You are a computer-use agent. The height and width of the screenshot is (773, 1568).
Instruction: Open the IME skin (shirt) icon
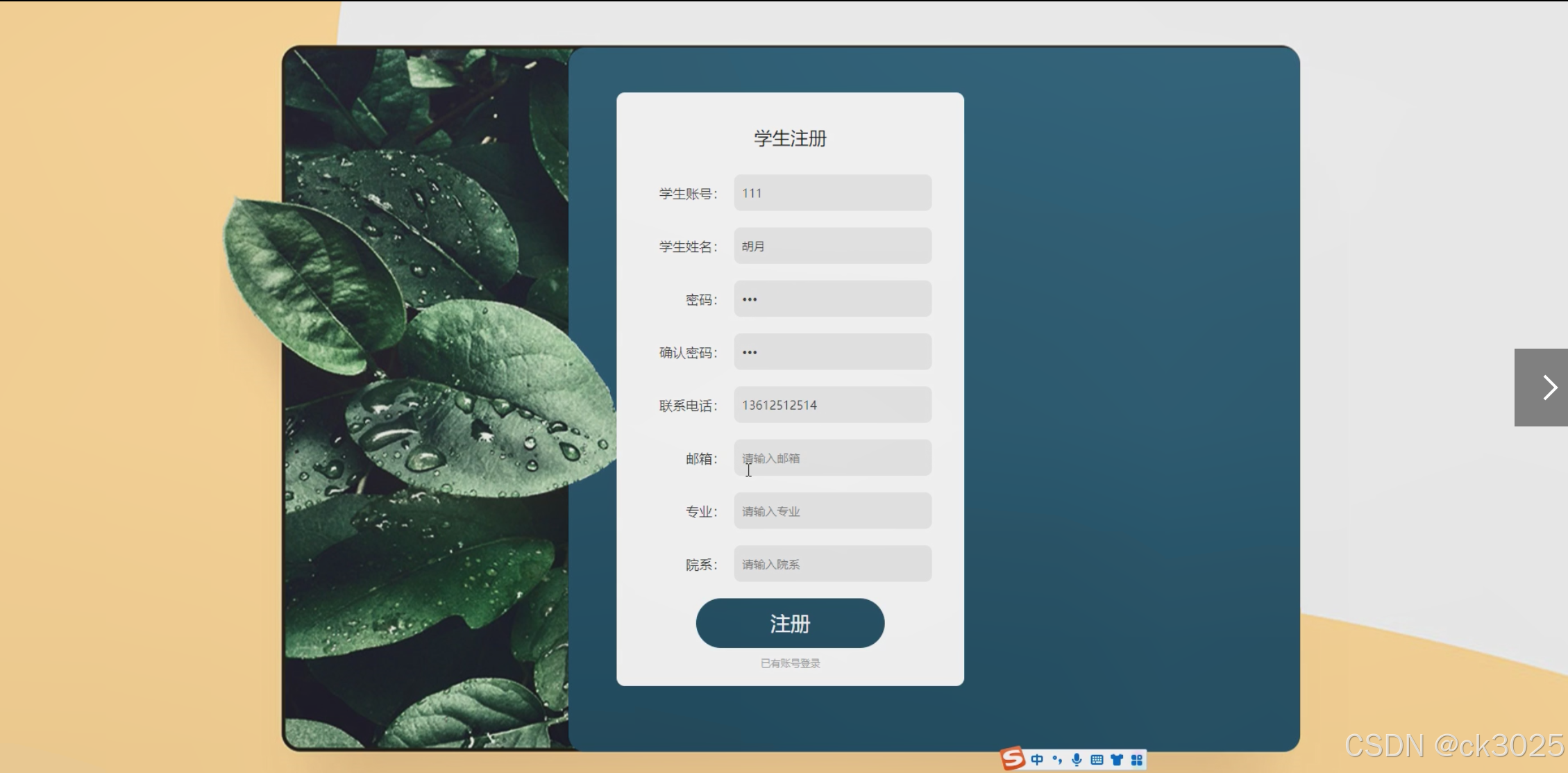[1117, 760]
